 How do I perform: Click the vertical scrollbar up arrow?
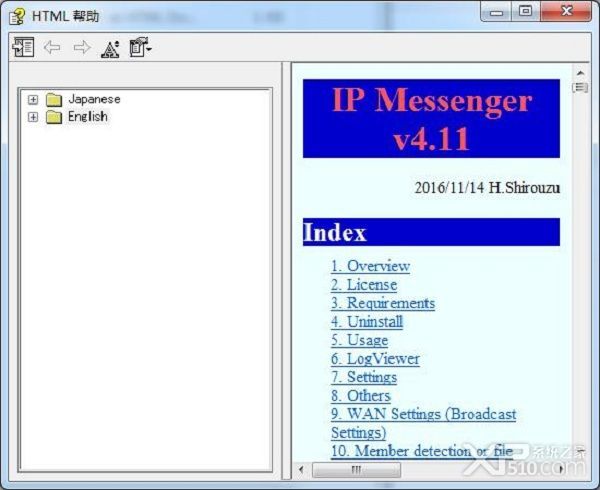coord(580,73)
